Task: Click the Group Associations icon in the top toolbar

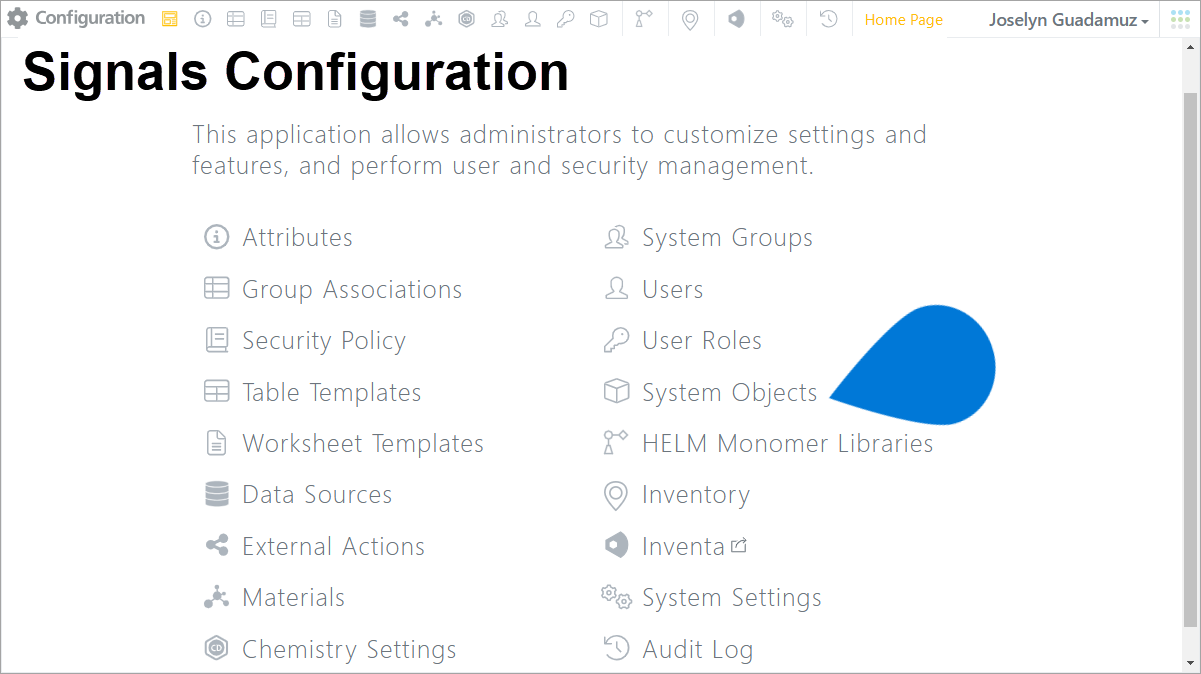Action: (235, 19)
